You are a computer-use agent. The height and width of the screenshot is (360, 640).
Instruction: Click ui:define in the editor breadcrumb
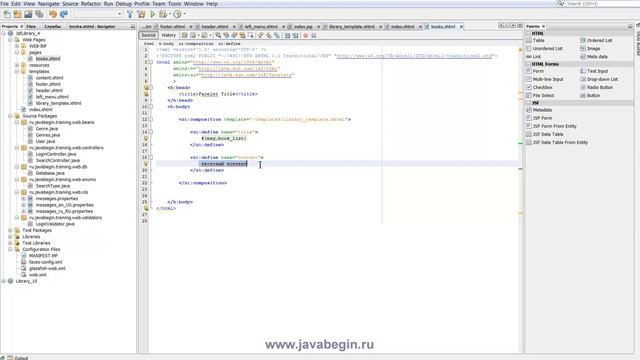tap(229, 44)
